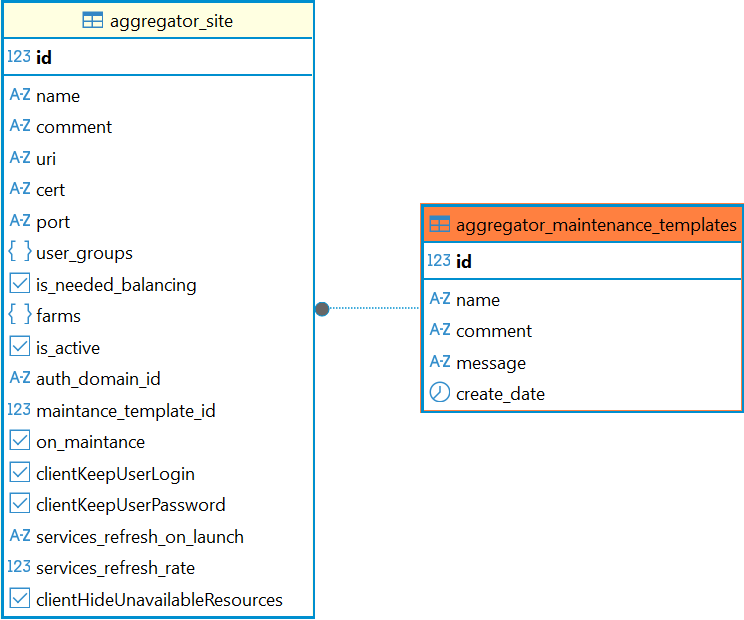
Task: Click the checkbox icon for is_needed_balancing
Action: click(x=20, y=284)
